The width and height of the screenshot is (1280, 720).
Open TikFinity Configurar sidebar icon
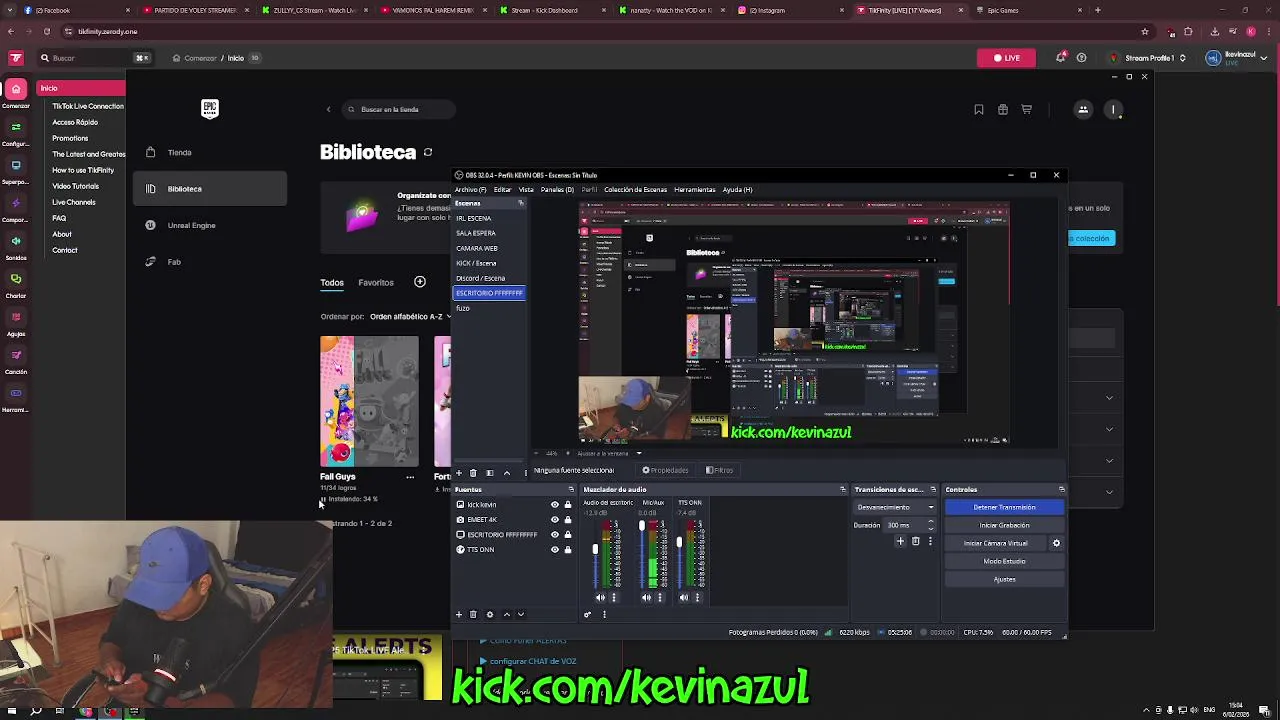[x=16, y=127]
